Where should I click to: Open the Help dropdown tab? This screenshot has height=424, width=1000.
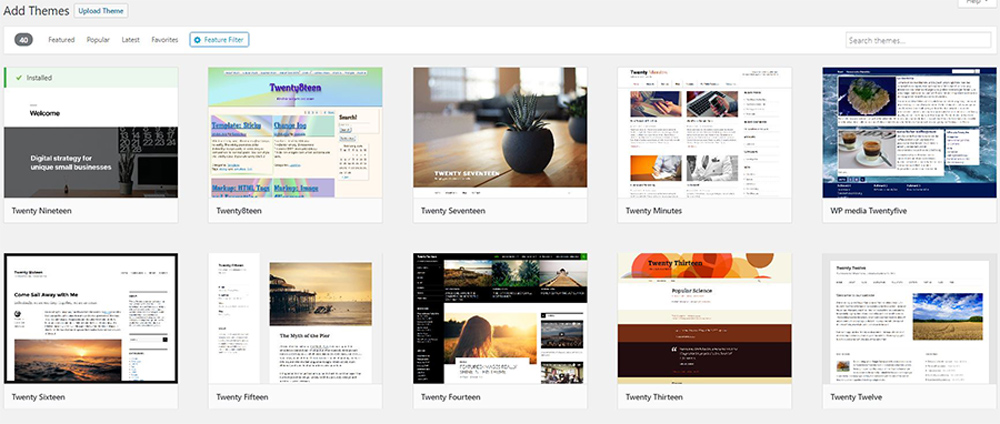(x=976, y=3)
